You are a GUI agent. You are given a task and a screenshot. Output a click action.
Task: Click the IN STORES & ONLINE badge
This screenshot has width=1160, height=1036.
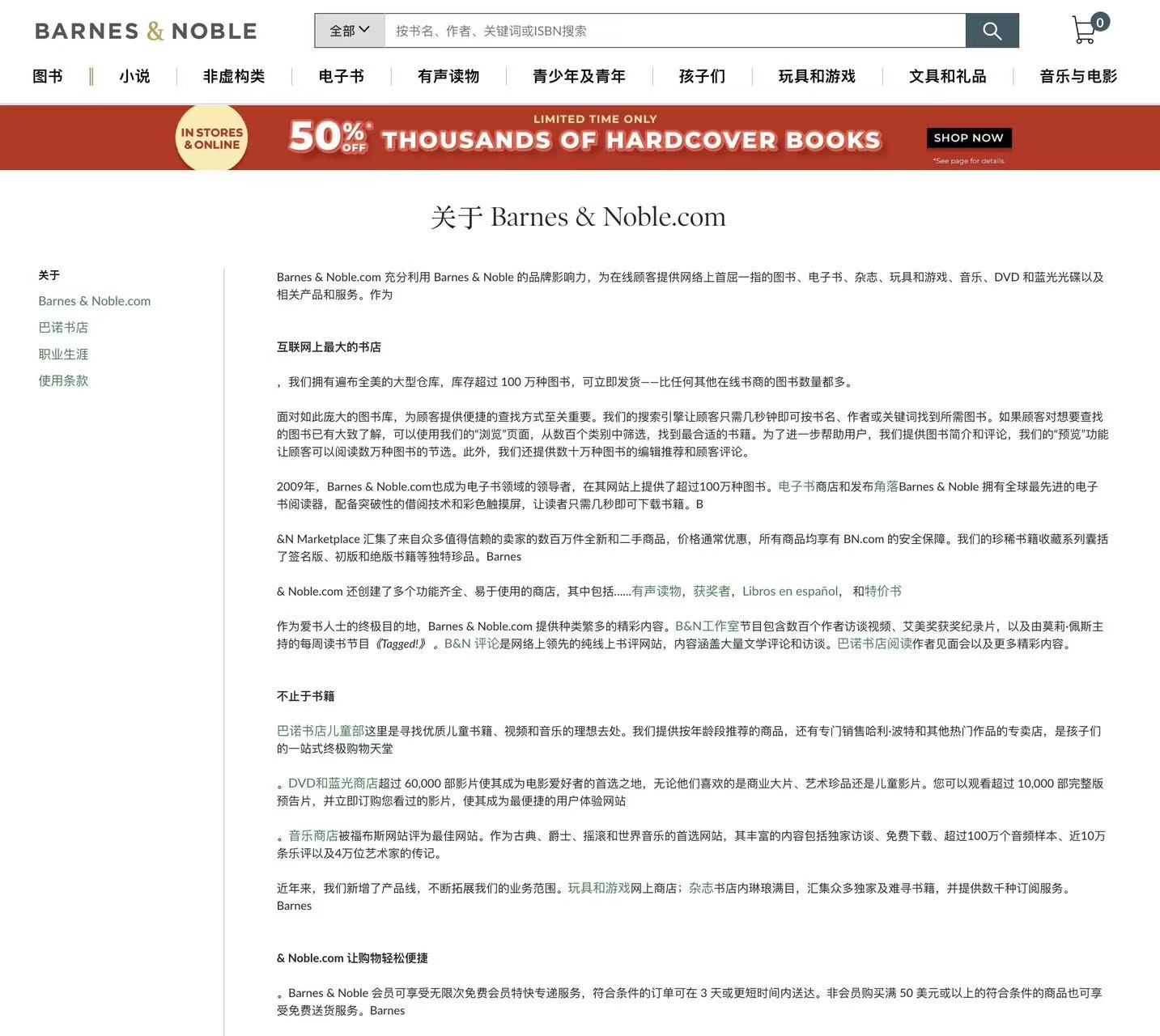click(211, 138)
